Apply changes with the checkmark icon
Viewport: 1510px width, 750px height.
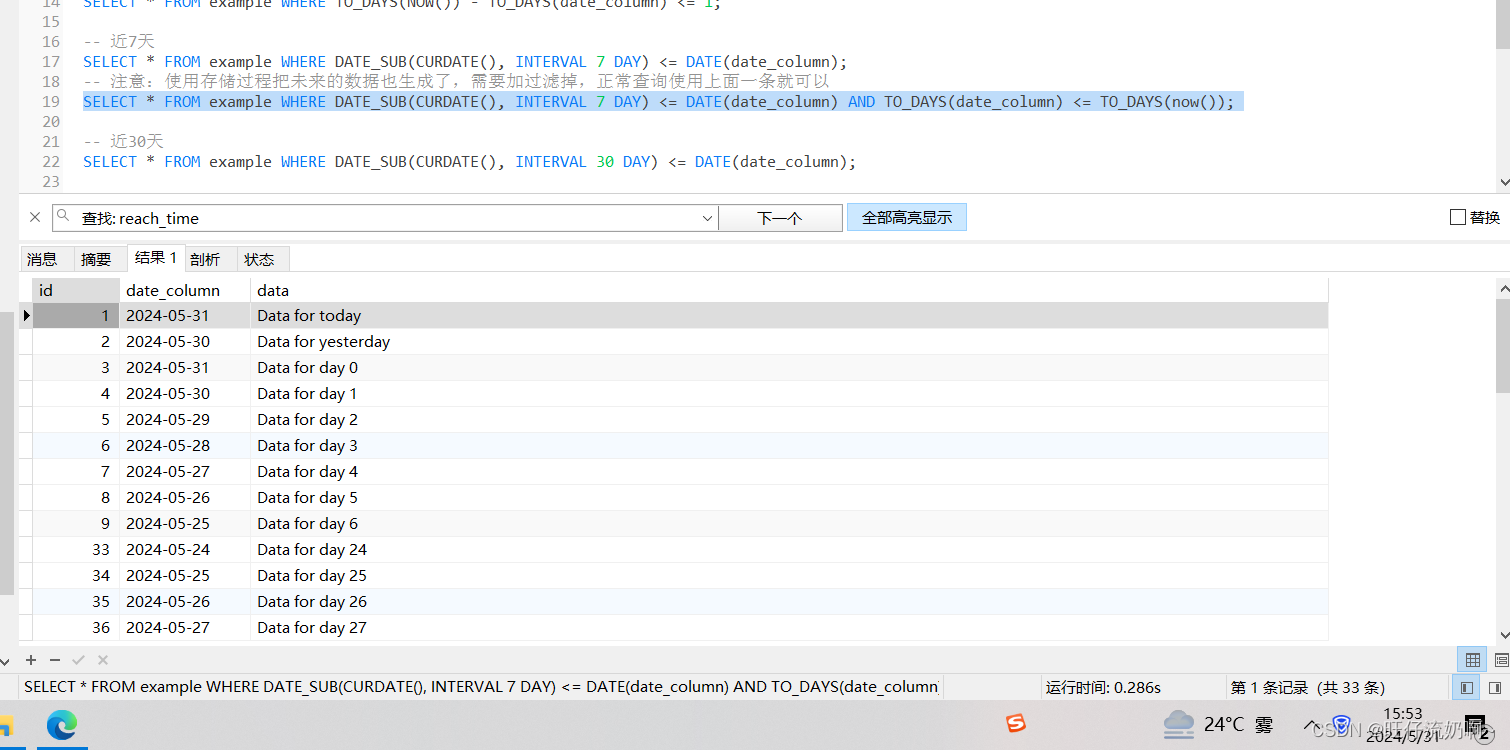pos(79,660)
